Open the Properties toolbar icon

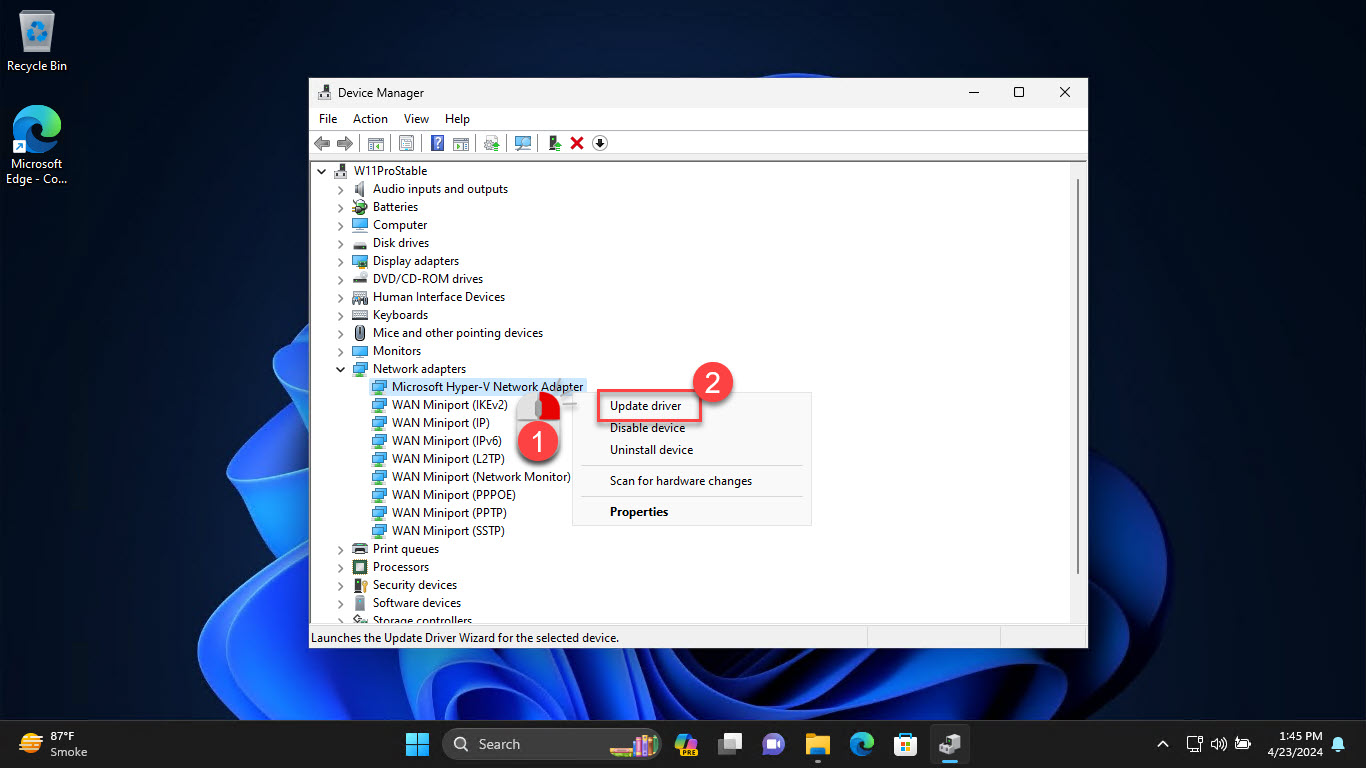point(407,143)
